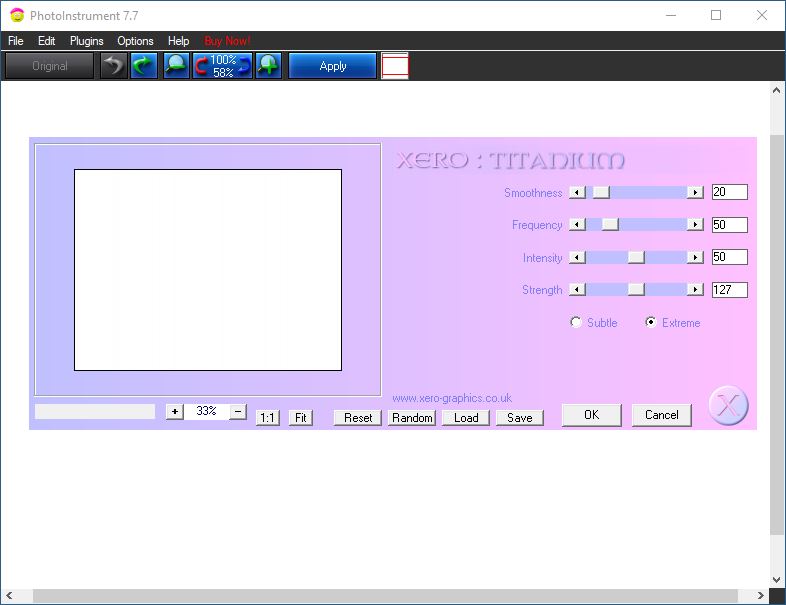Click the Intensity slider thumb
786x605 pixels.
636,257
